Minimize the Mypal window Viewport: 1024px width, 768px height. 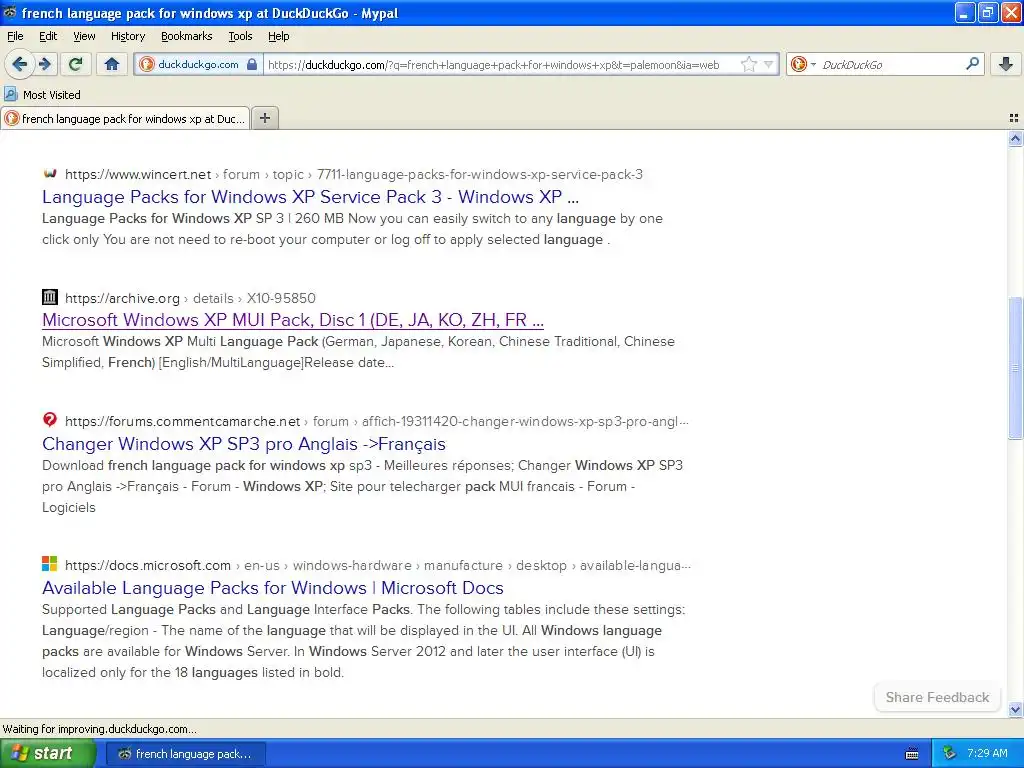965,12
